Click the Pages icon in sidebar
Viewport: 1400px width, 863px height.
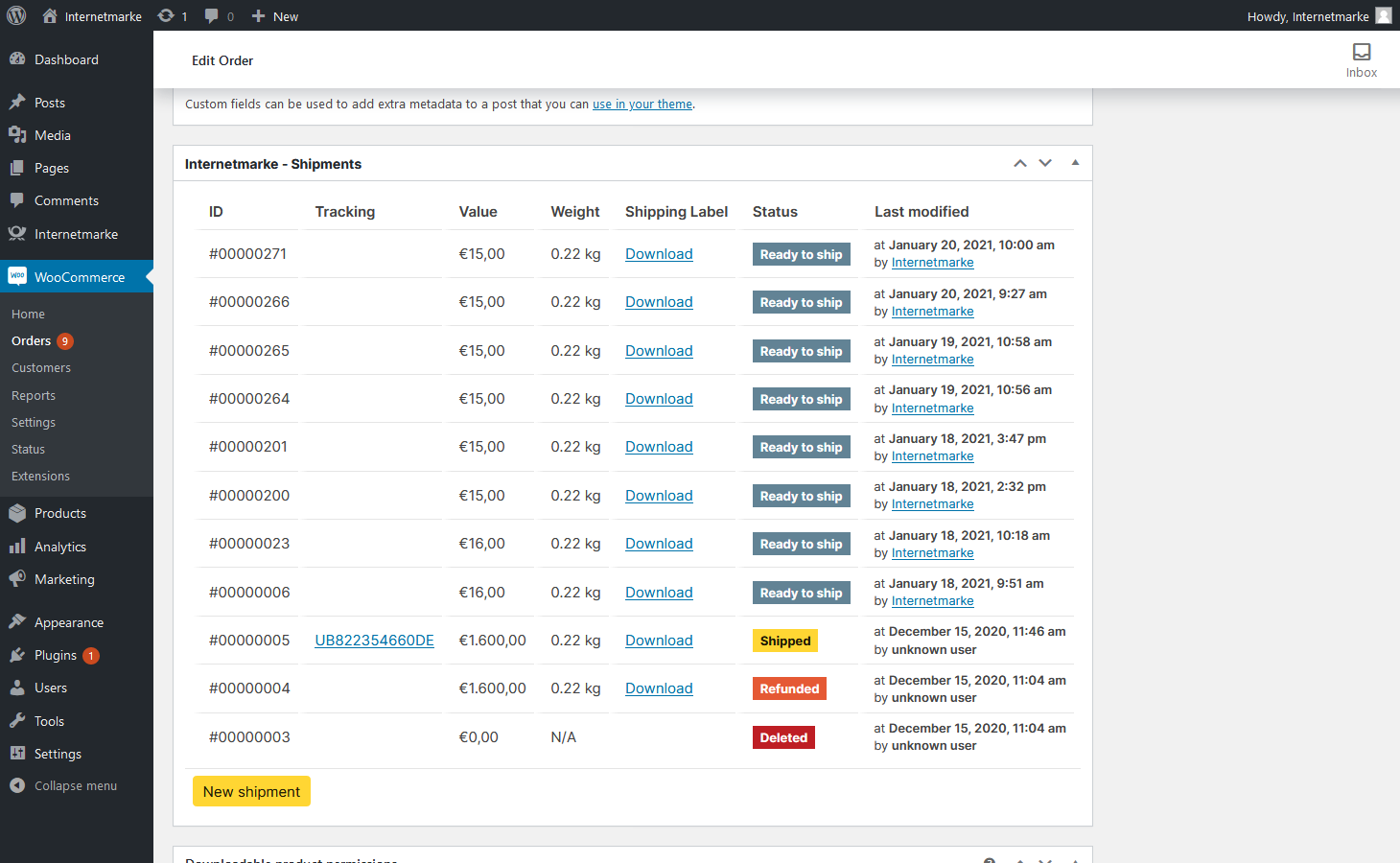coord(17,168)
